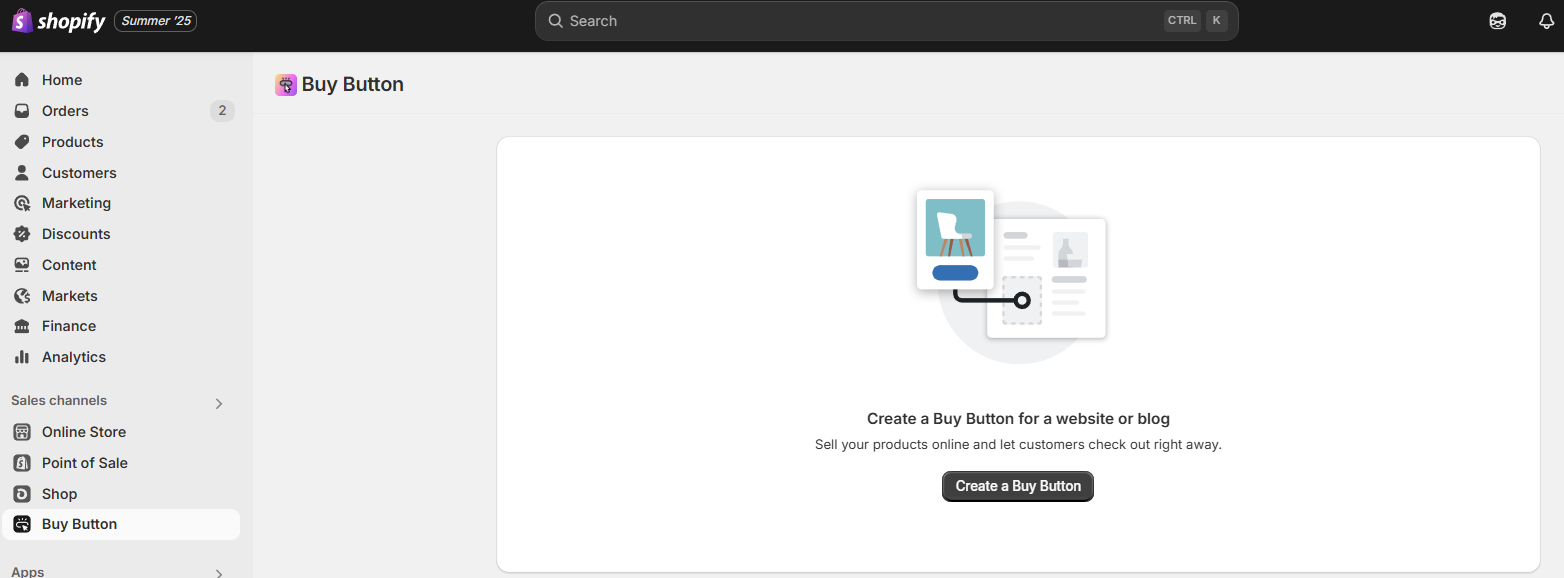The height and width of the screenshot is (578, 1564).
Task: Click the Finance bank icon
Action: 22,326
